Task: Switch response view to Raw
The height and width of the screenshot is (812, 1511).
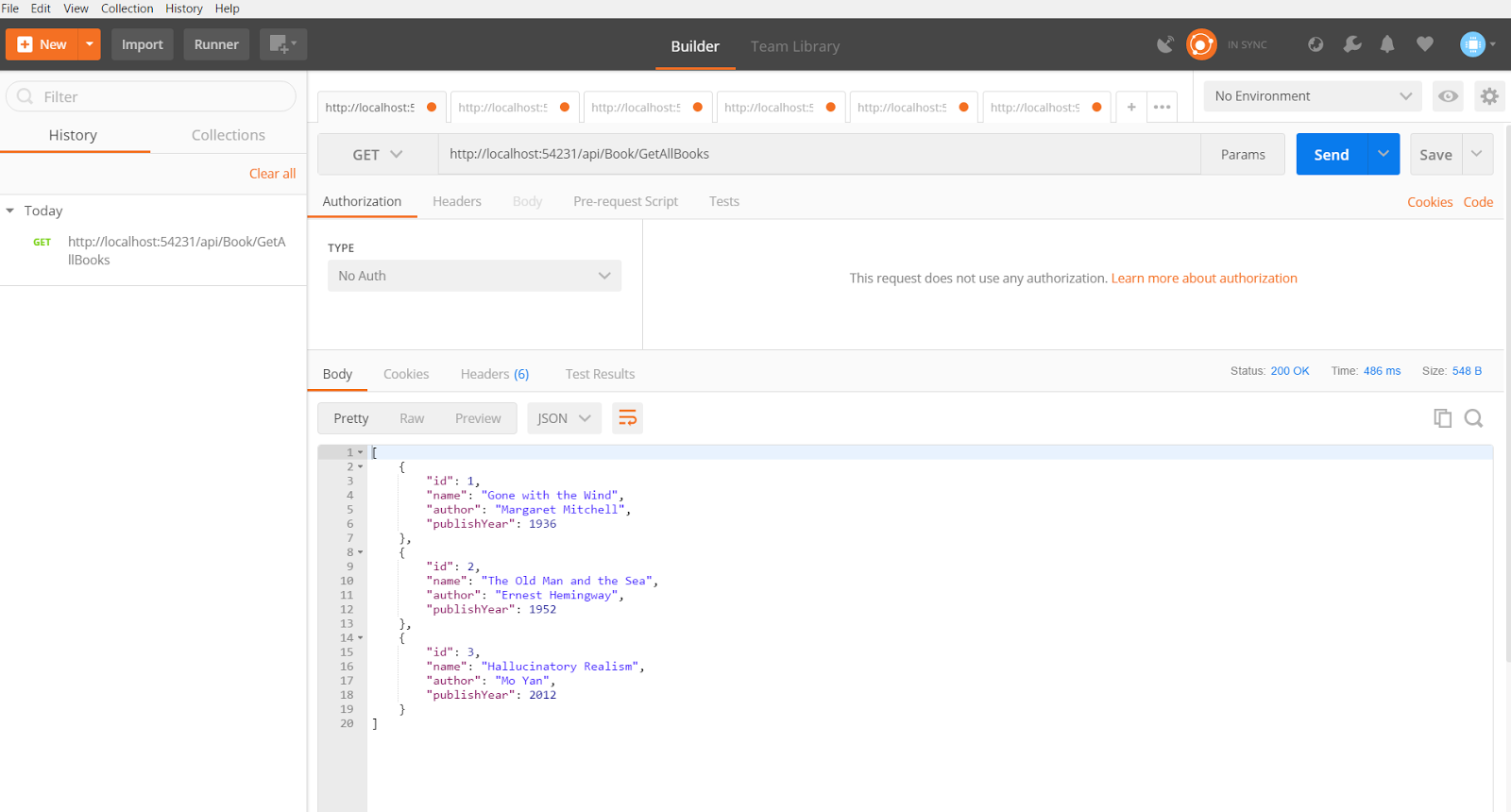Action: click(x=412, y=418)
